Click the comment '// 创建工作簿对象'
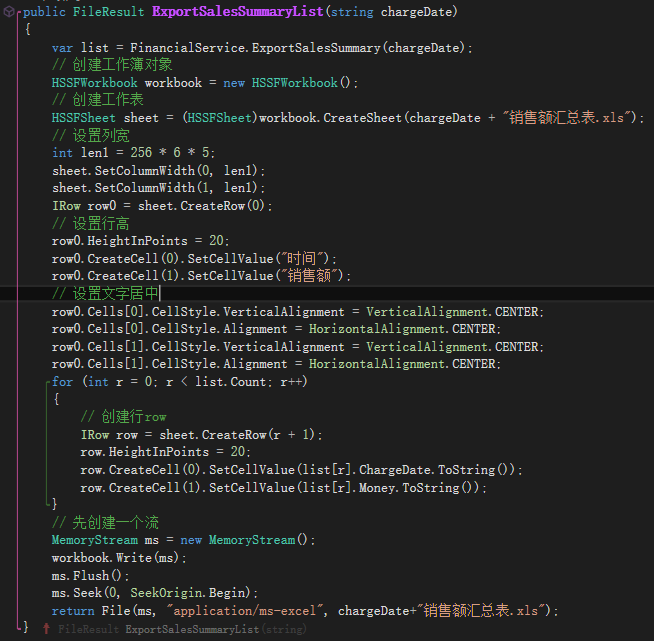654x641 pixels. pos(112,65)
